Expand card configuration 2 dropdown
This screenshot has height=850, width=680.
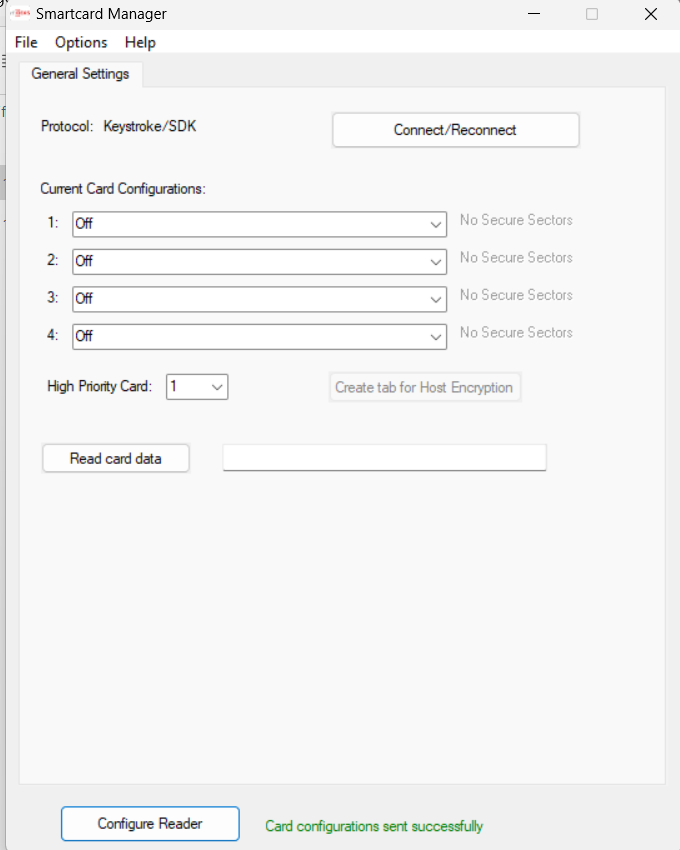click(x=436, y=261)
